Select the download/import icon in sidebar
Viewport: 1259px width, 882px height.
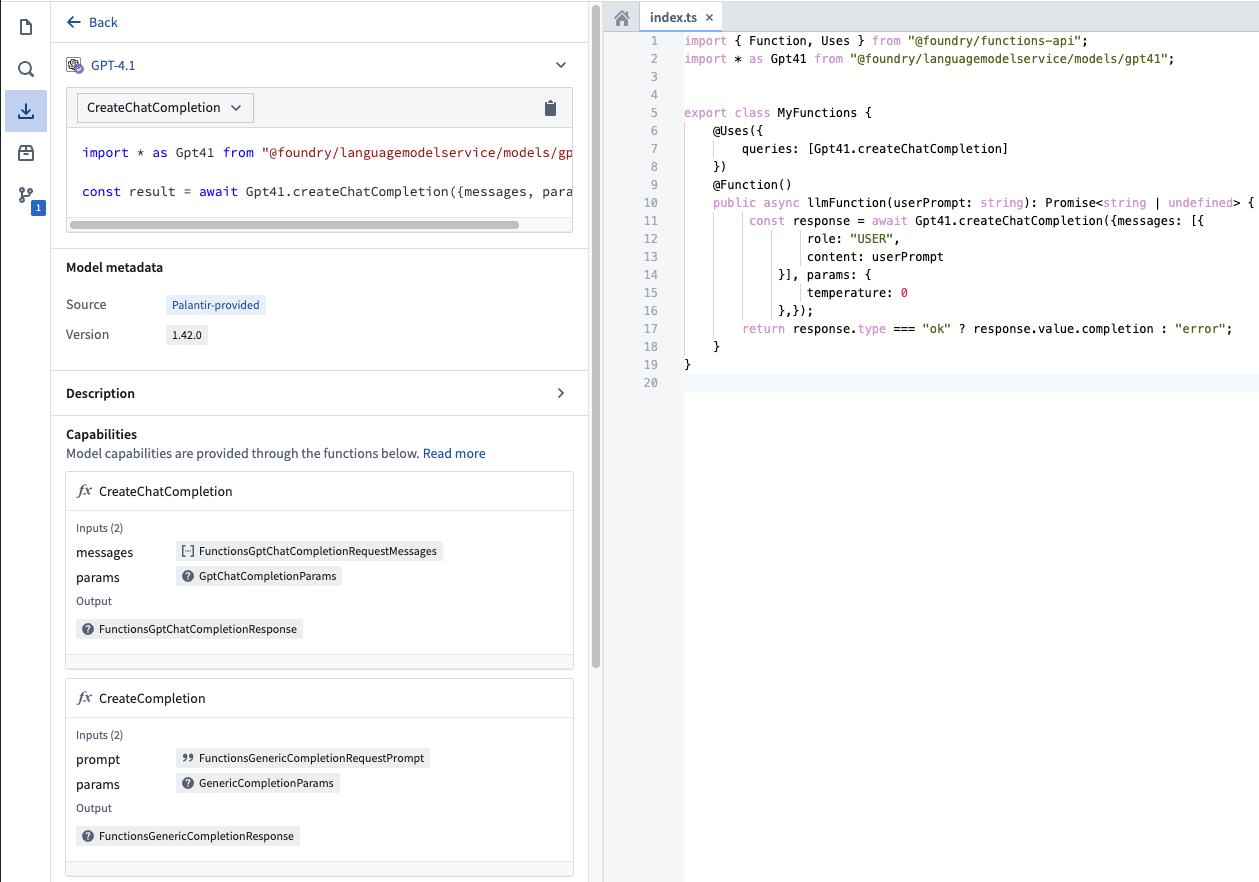(26, 111)
